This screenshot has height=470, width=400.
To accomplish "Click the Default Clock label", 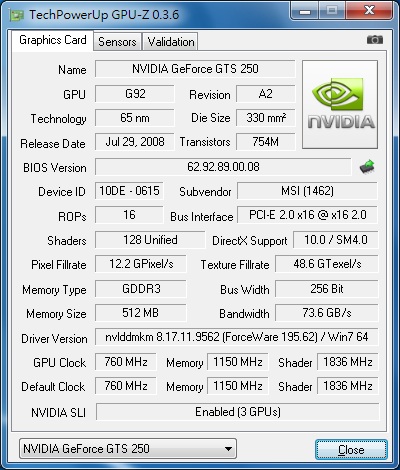I will (53, 387).
